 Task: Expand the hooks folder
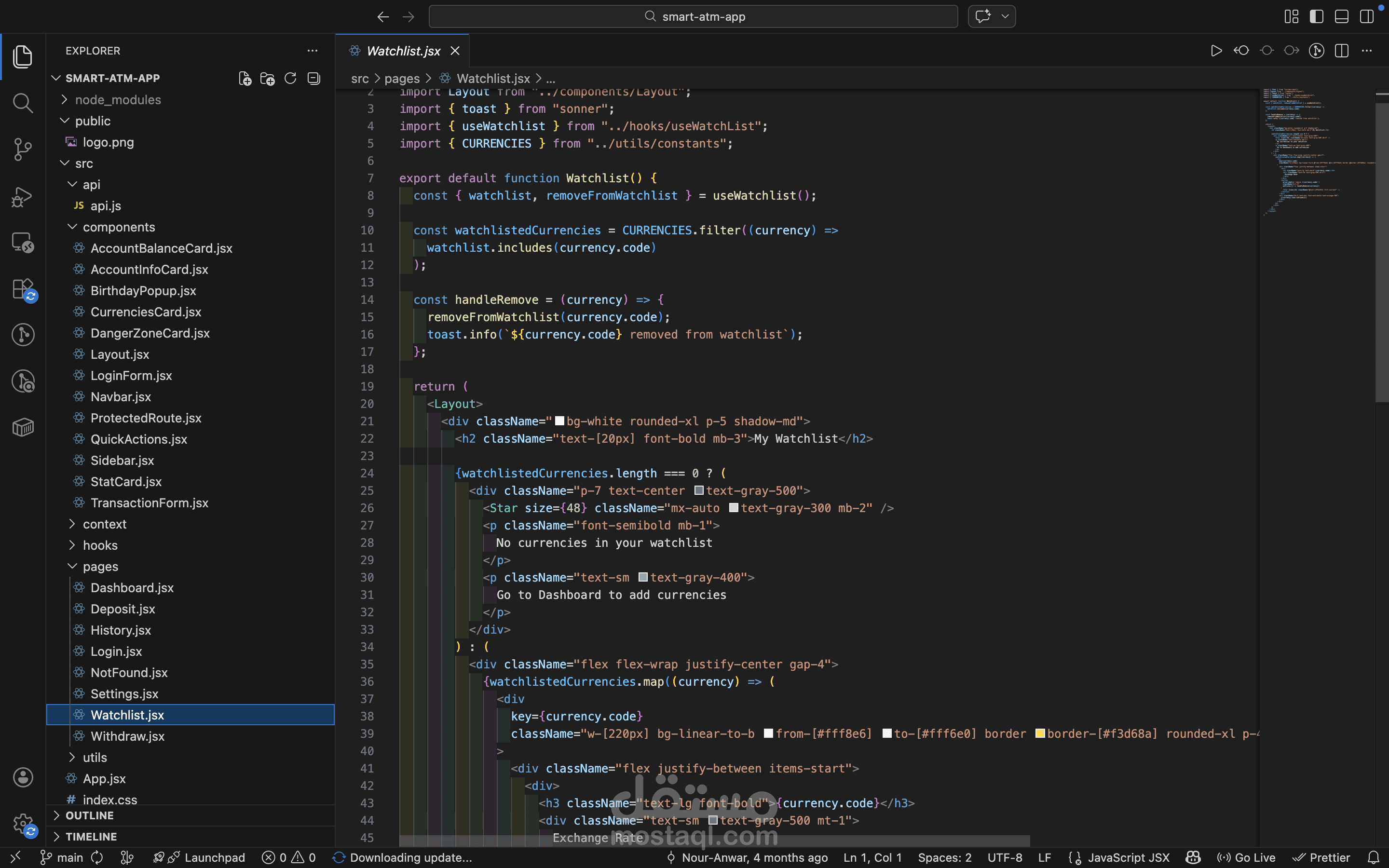click(100, 545)
